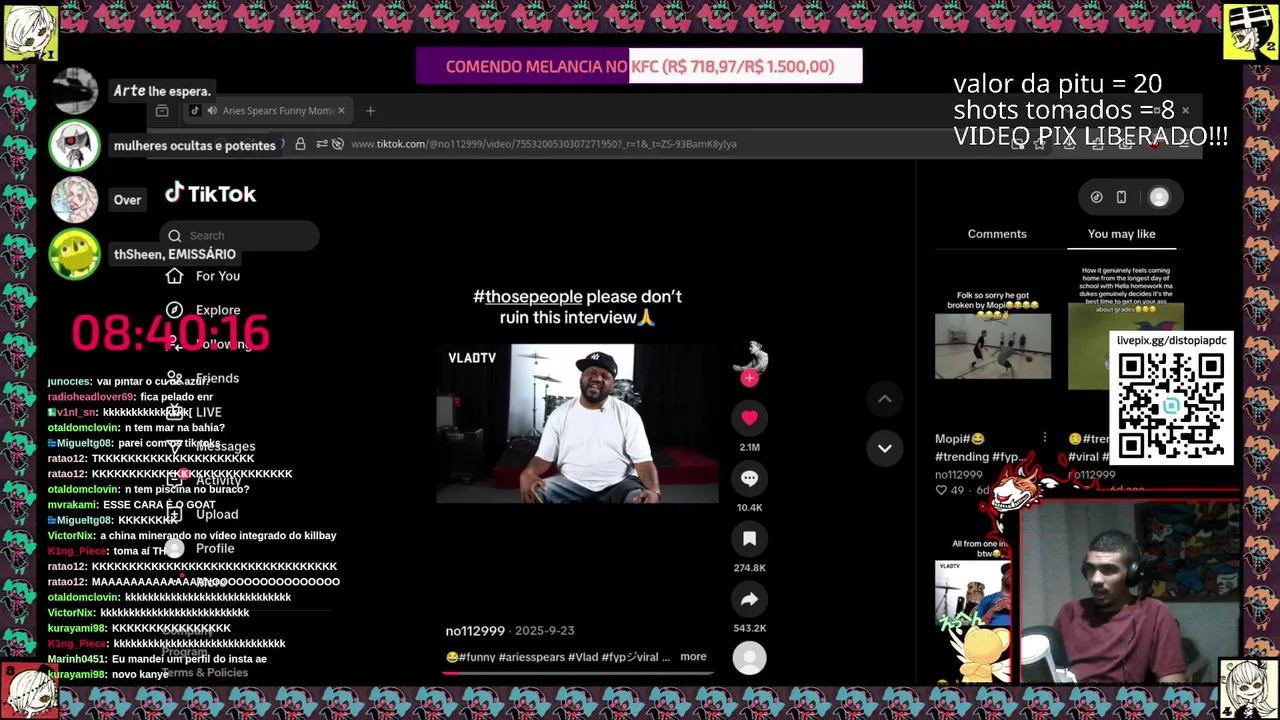The height and width of the screenshot is (720, 1280).
Task: Open the 'All from one in' VLADTV thumbnail
Action: click(973, 592)
